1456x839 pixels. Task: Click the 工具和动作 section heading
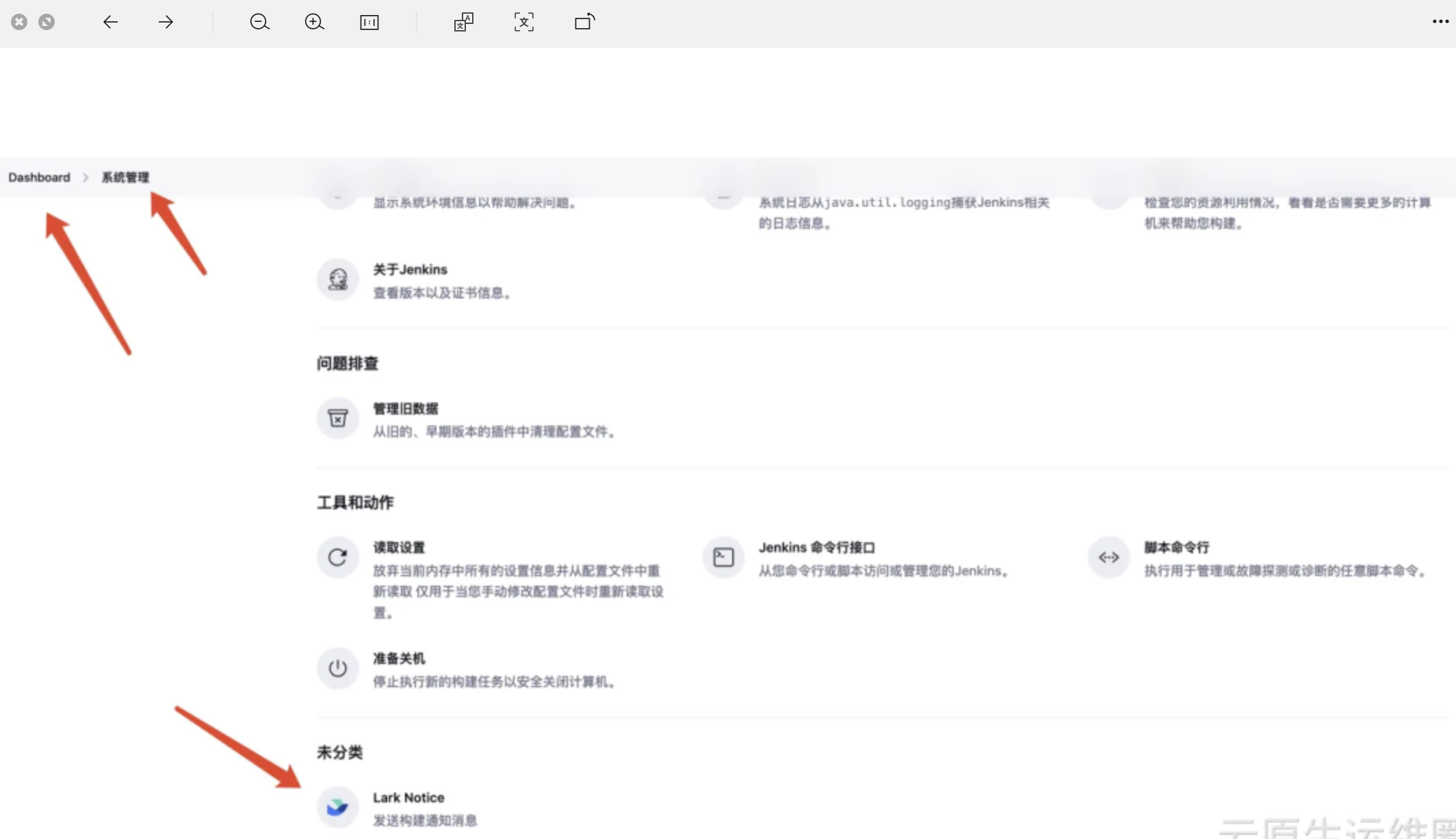pos(355,502)
